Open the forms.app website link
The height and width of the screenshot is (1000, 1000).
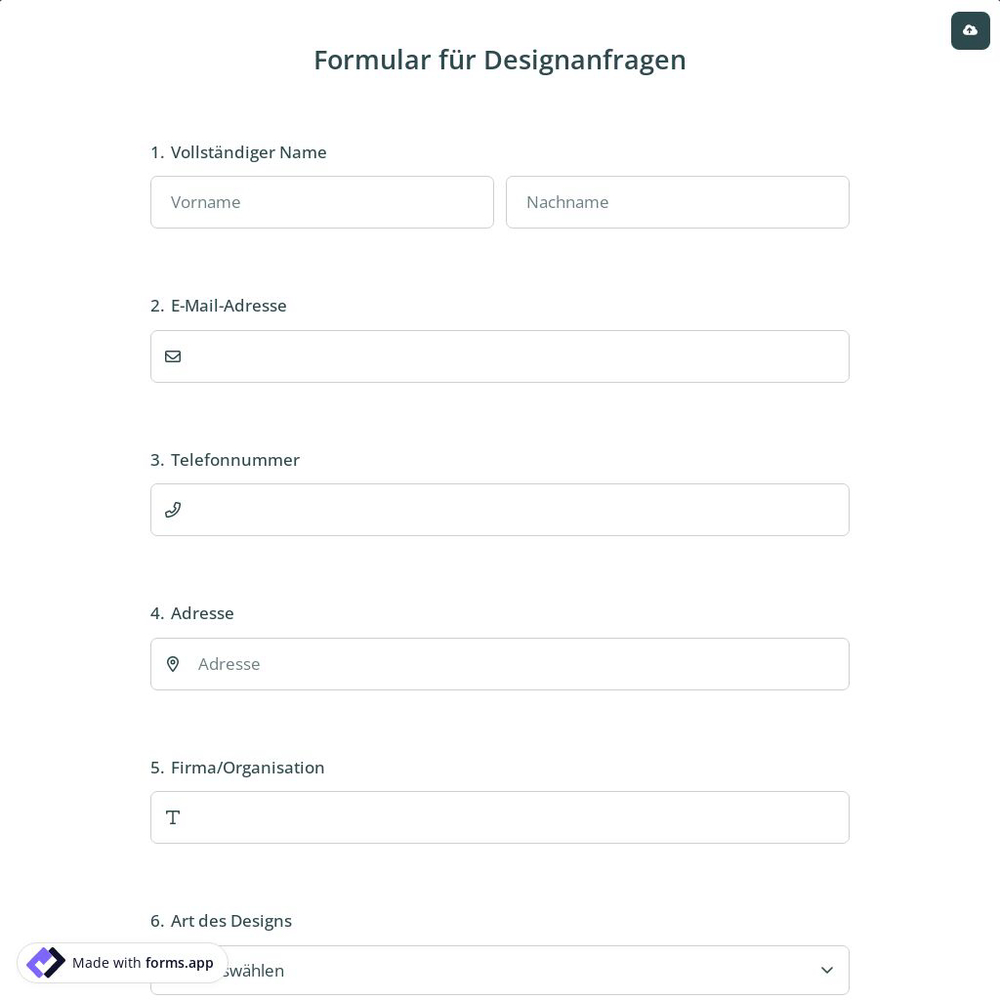pos(179,963)
